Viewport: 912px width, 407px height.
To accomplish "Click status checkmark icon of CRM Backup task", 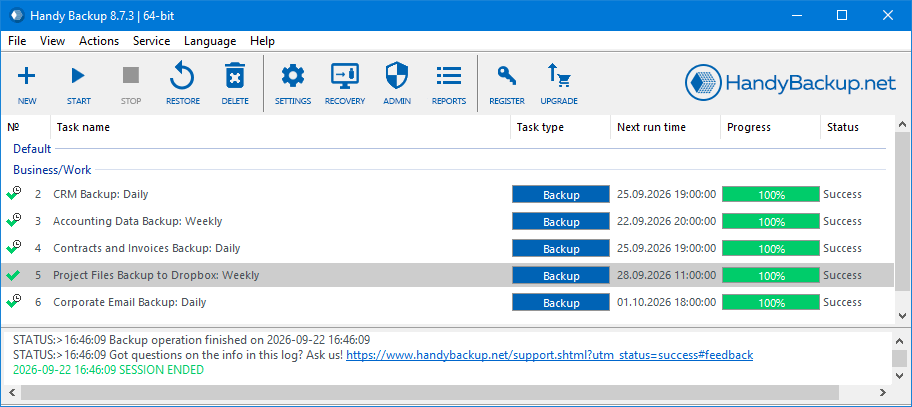I will [x=13, y=194].
